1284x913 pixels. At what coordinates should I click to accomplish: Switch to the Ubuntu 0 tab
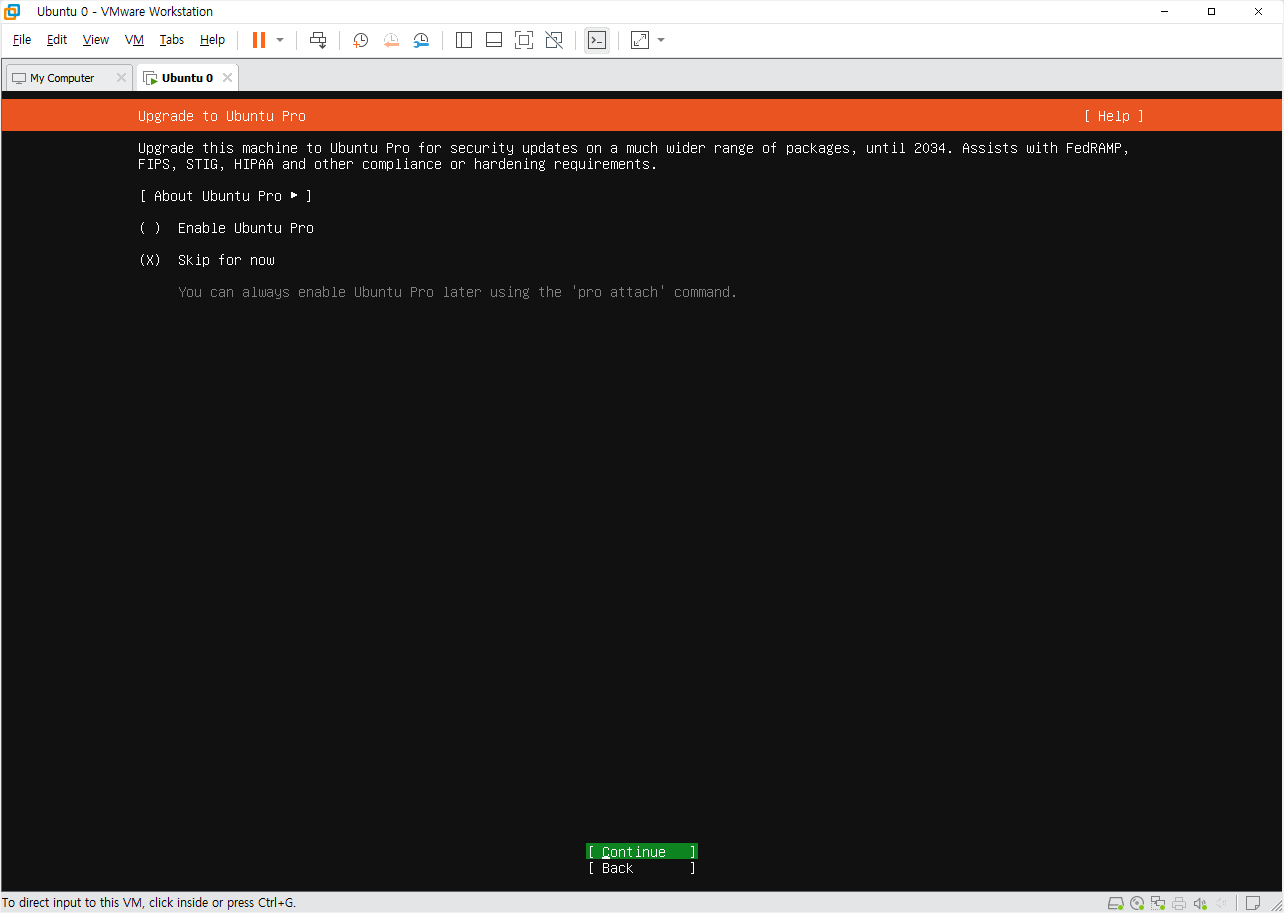pos(187,78)
